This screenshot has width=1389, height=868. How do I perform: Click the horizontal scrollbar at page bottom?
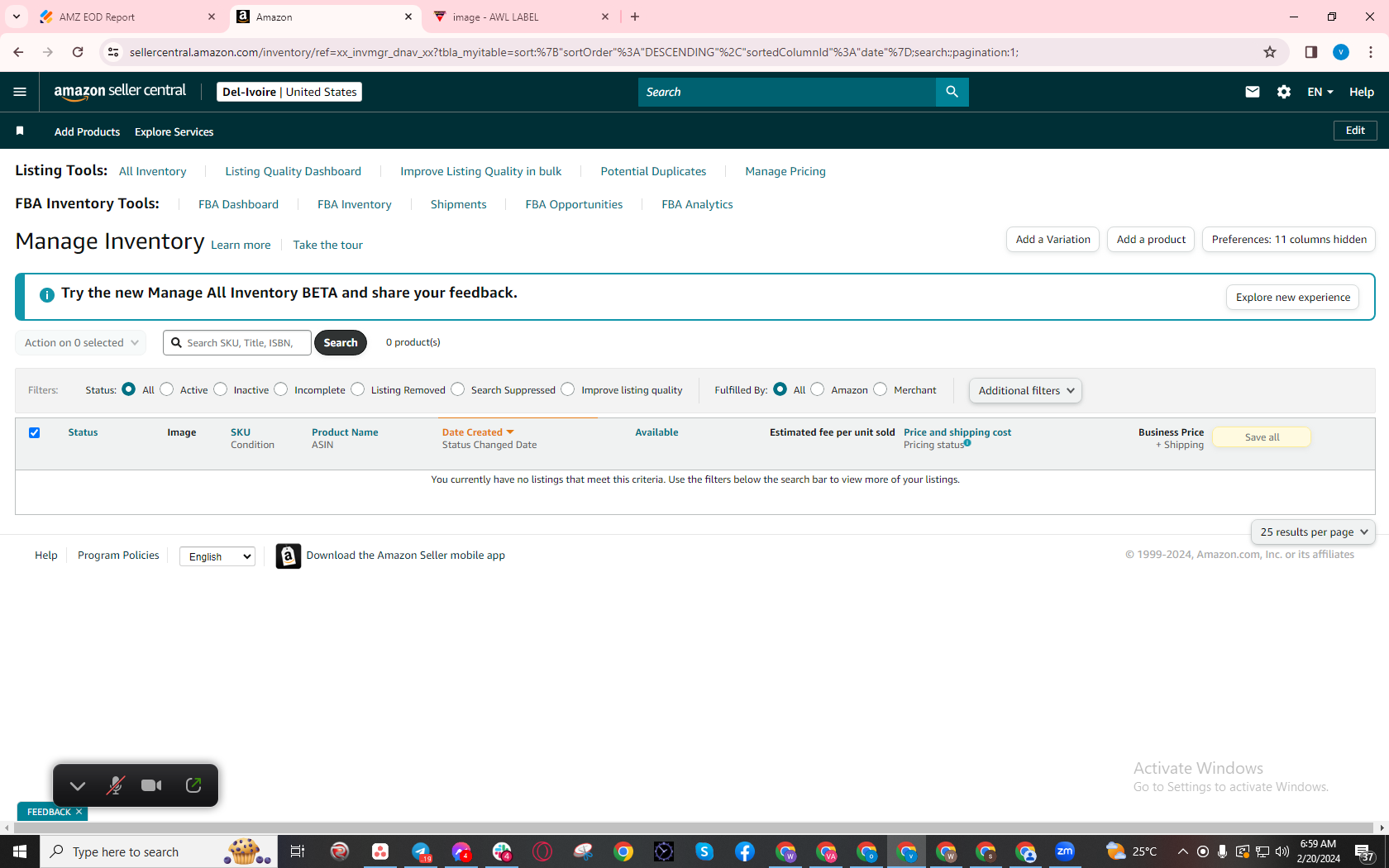(694, 827)
